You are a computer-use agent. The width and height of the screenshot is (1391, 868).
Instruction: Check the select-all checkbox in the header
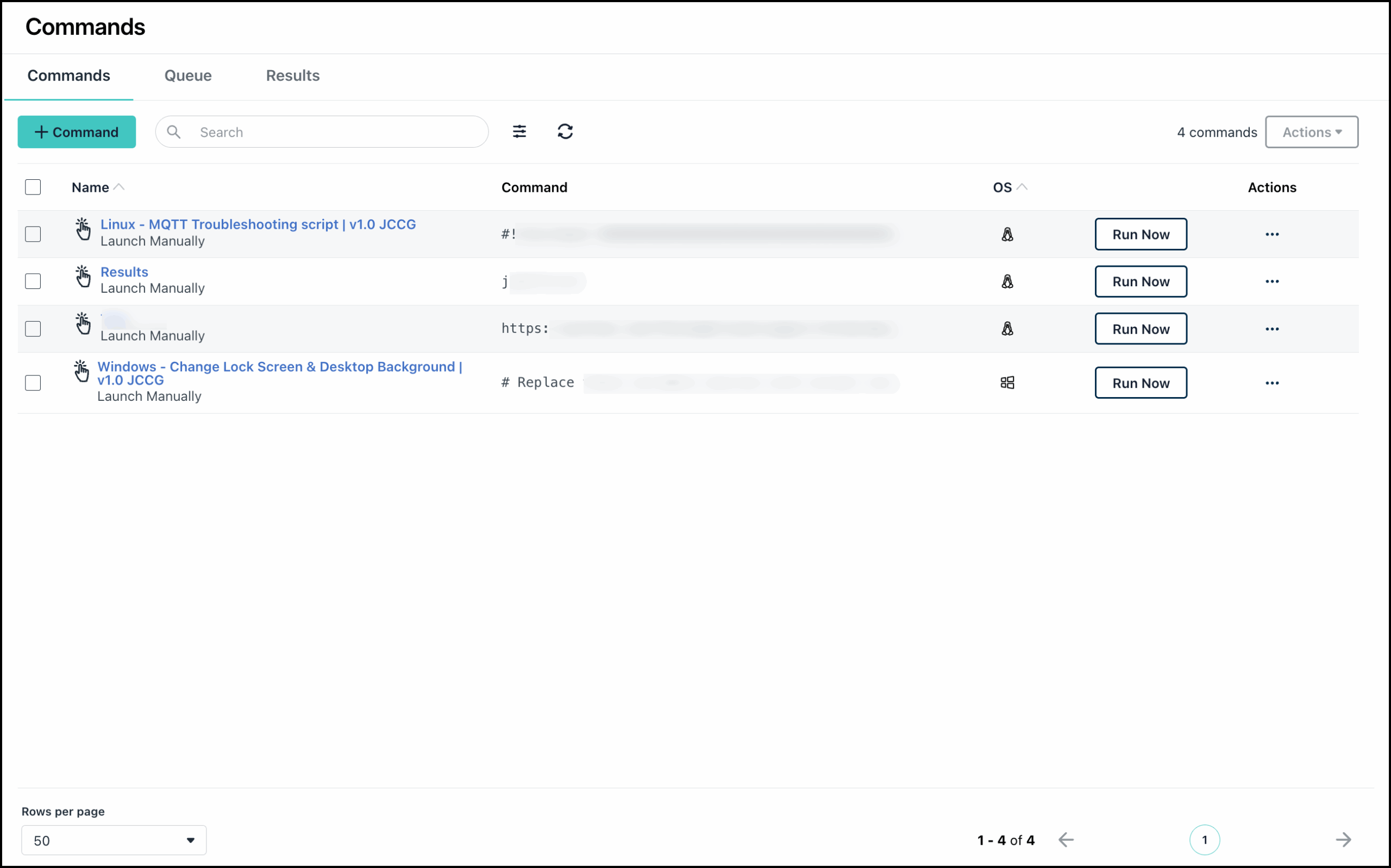pyautogui.click(x=33, y=186)
